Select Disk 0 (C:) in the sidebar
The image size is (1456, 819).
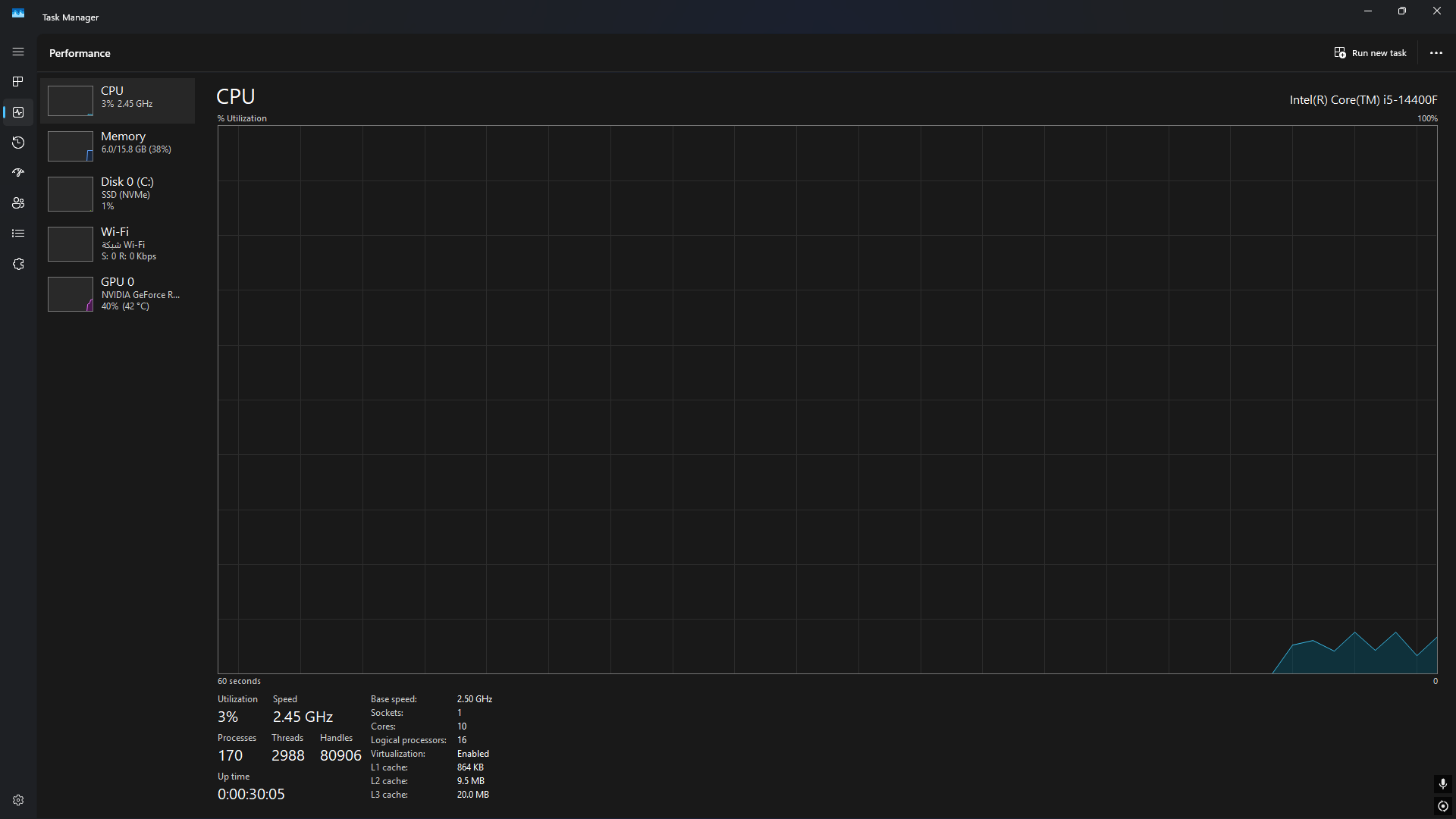[x=118, y=193]
